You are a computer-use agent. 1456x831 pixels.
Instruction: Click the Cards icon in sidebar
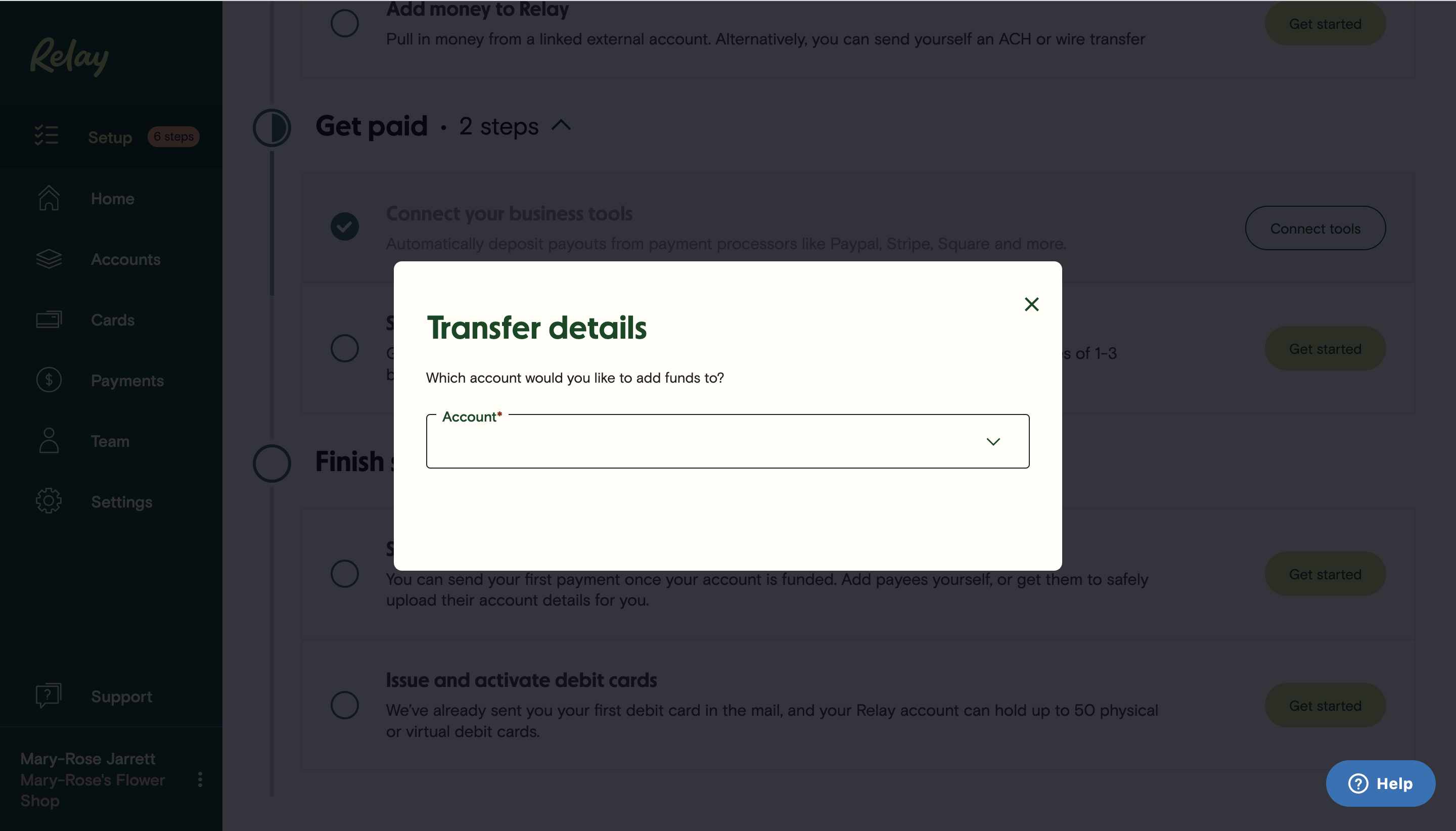pyautogui.click(x=49, y=319)
